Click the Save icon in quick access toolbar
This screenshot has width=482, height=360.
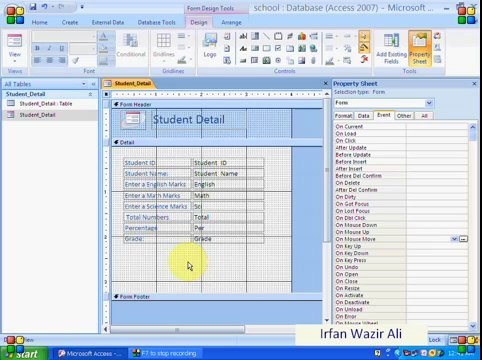[x=33, y=7]
